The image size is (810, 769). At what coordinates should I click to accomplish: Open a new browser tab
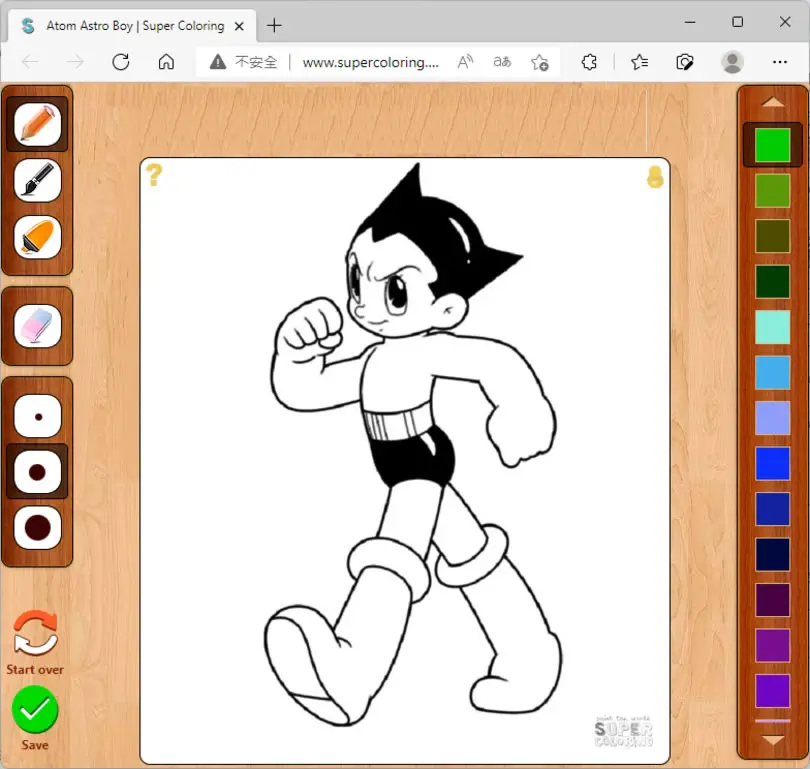click(x=274, y=25)
